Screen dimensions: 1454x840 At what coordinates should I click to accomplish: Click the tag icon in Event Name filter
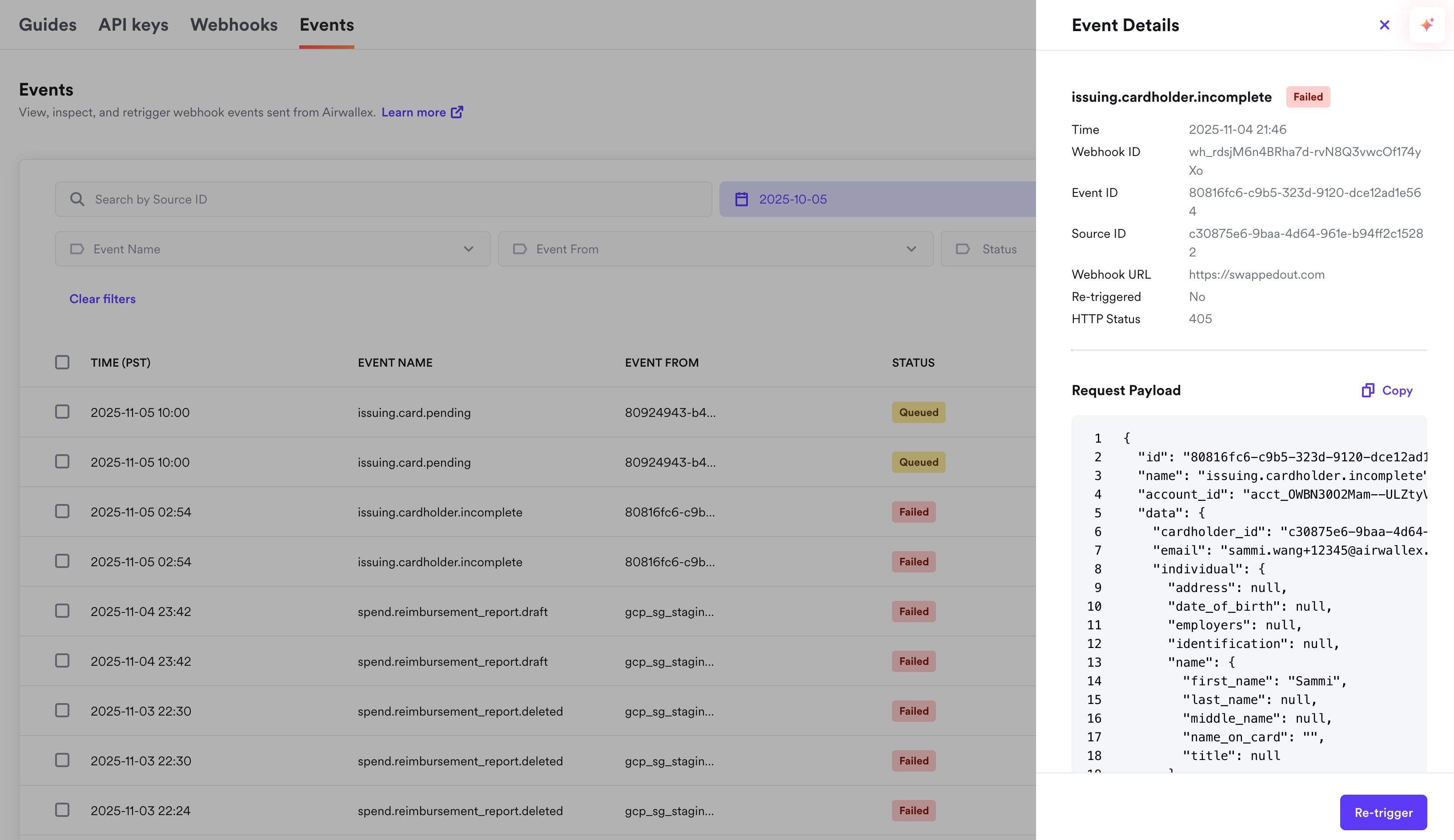point(77,249)
